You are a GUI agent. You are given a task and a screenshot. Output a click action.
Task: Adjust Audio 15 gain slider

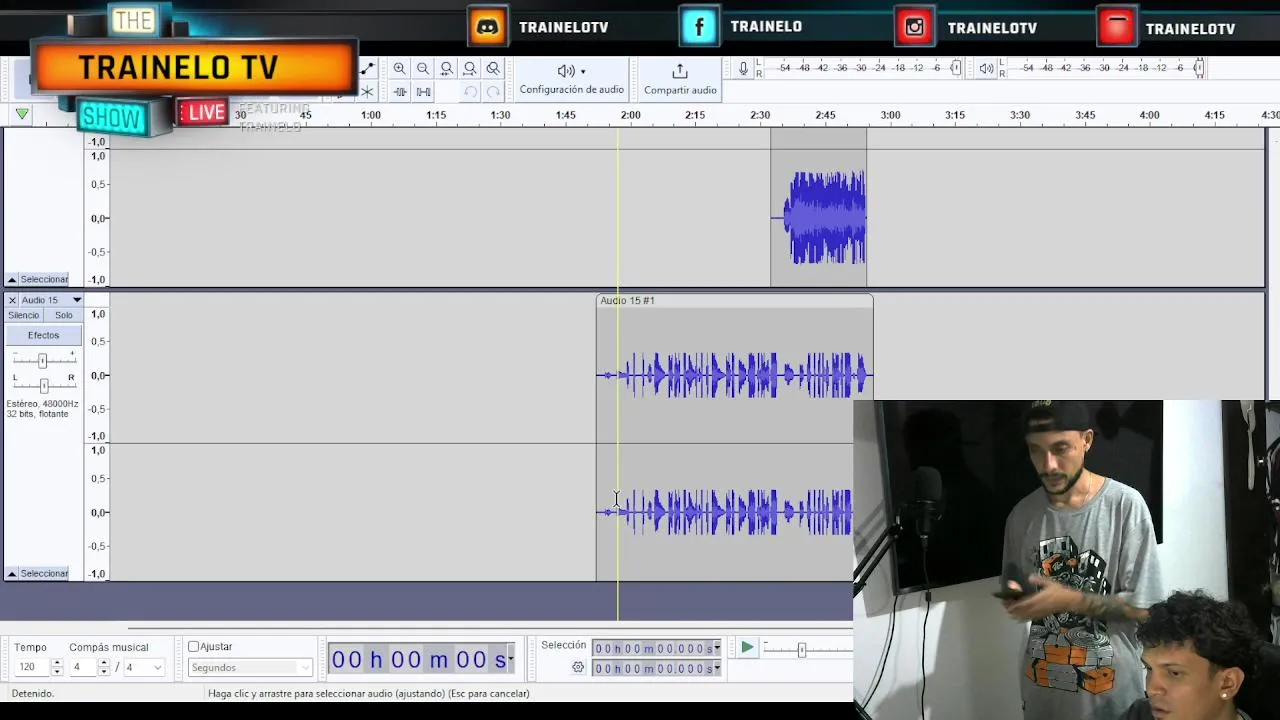coord(42,361)
